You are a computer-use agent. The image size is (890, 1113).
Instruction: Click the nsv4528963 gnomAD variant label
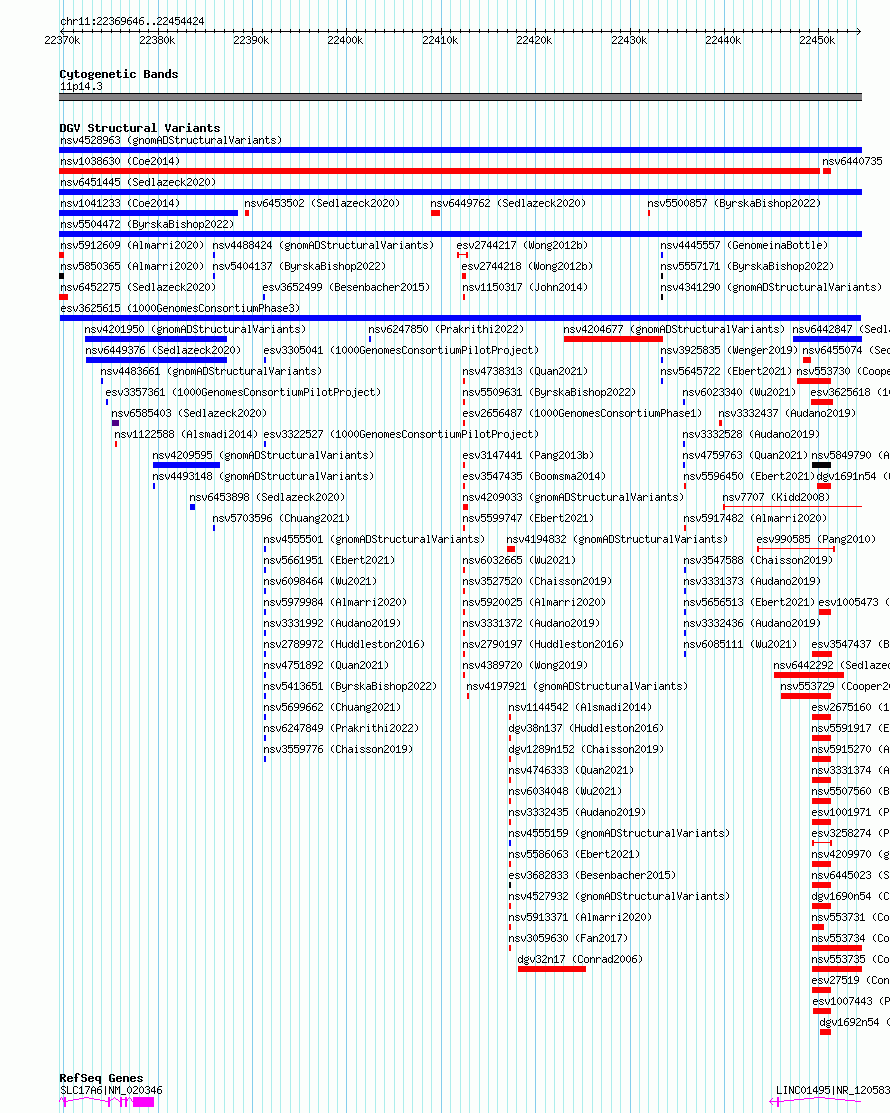(x=171, y=141)
